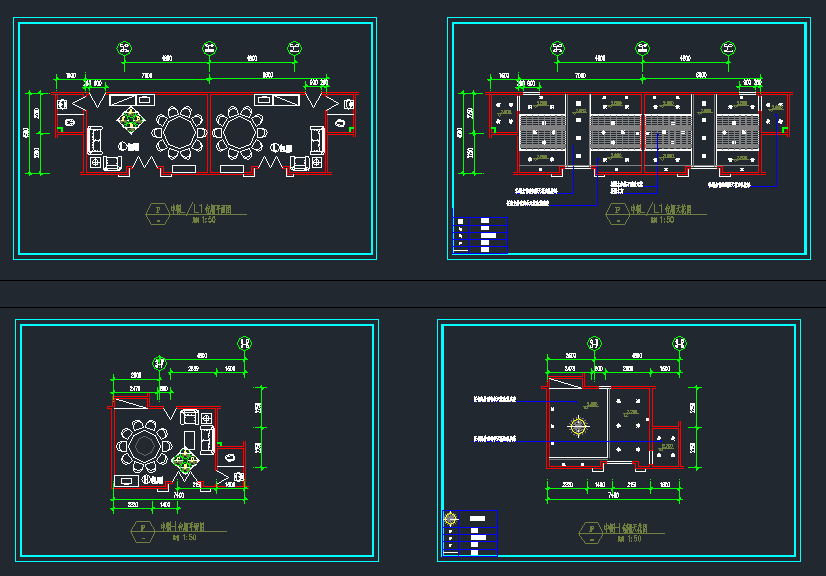Select hexagon title marker under bottom-left plan
The height and width of the screenshot is (576, 826).
click(x=143, y=530)
